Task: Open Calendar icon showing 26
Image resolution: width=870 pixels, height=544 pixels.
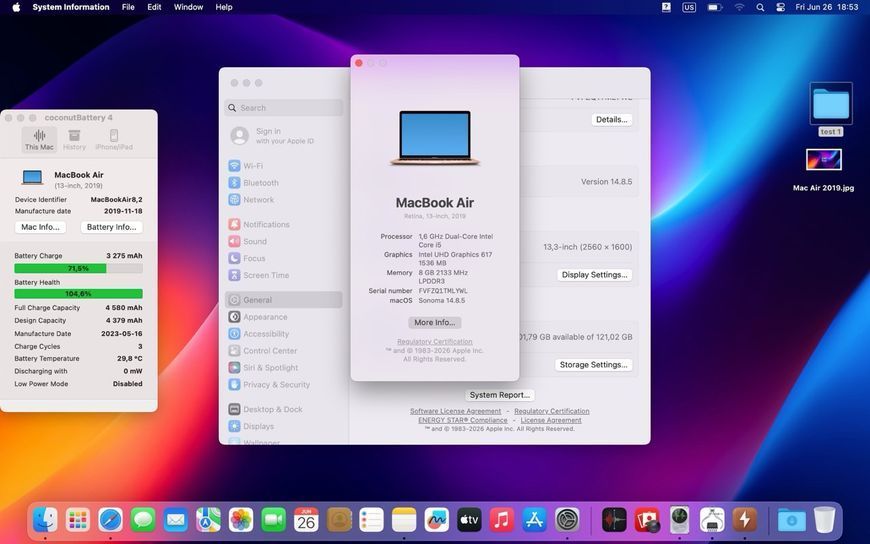Action: coord(306,520)
